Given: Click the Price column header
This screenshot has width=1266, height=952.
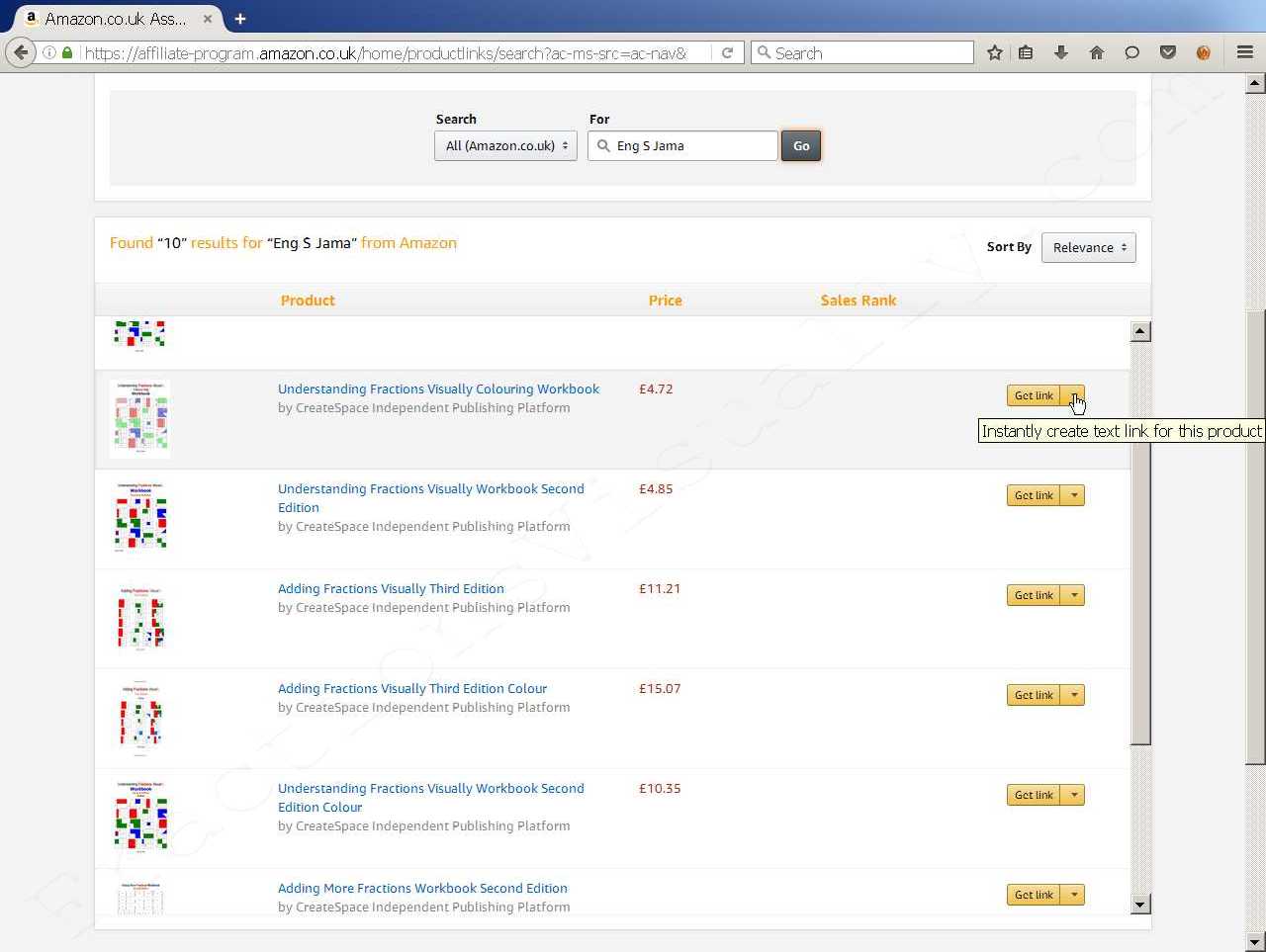Looking at the screenshot, I should 665,300.
